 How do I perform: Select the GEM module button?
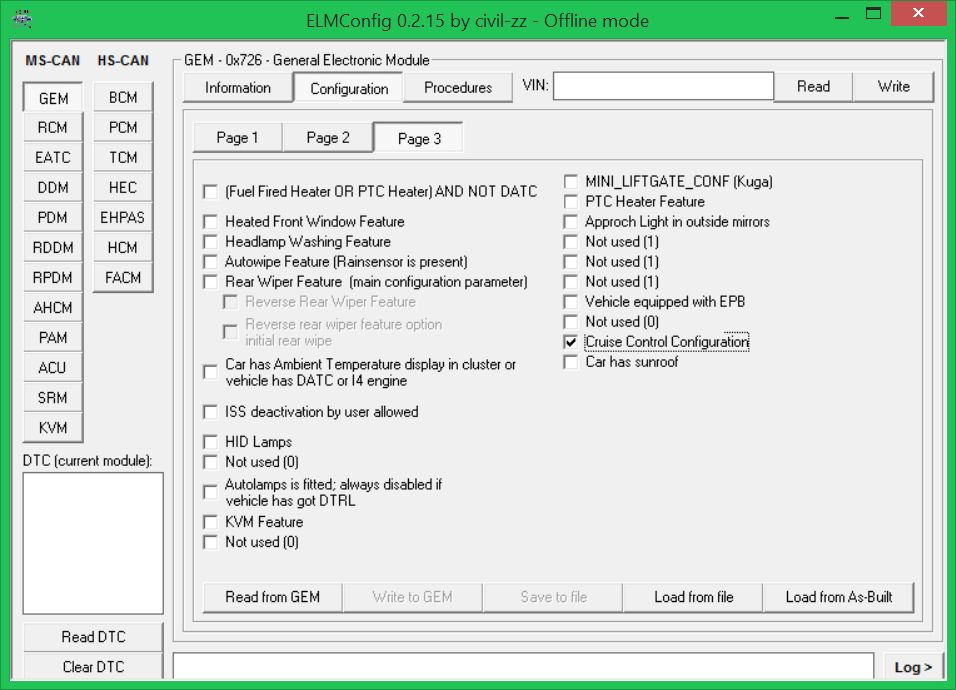(53, 98)
